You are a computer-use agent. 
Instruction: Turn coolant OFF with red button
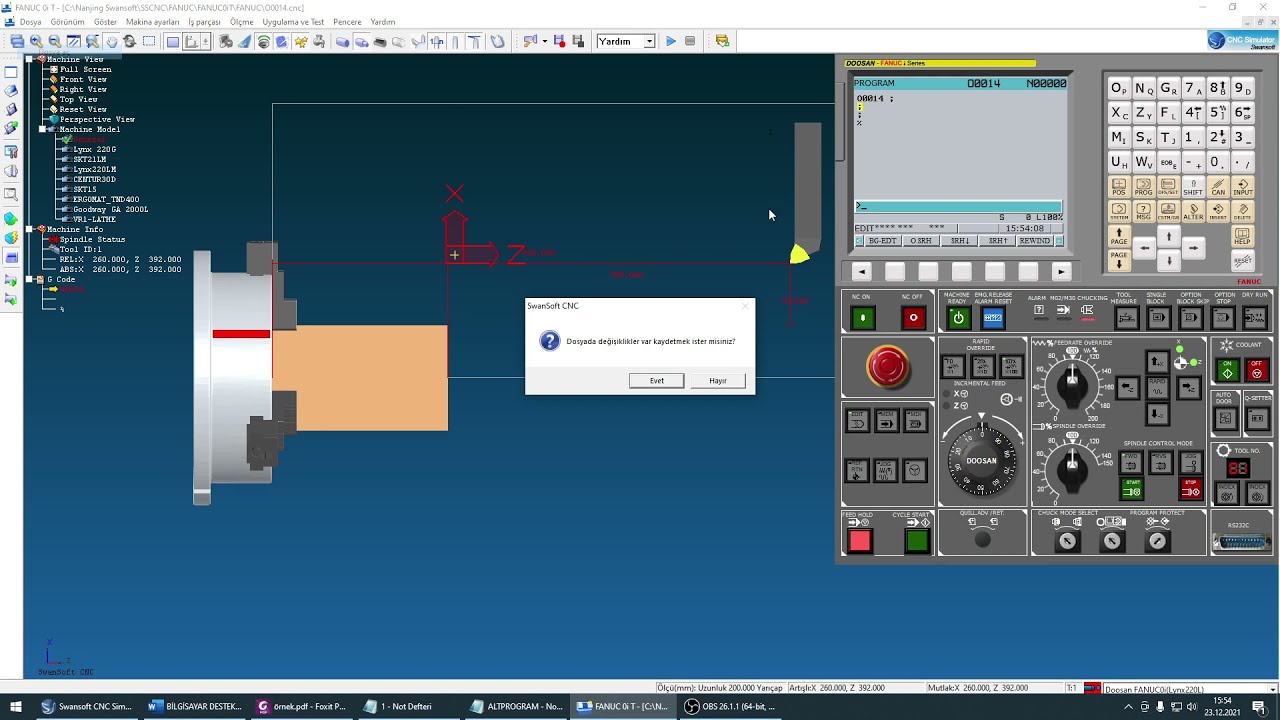[x=1256, y=370]
